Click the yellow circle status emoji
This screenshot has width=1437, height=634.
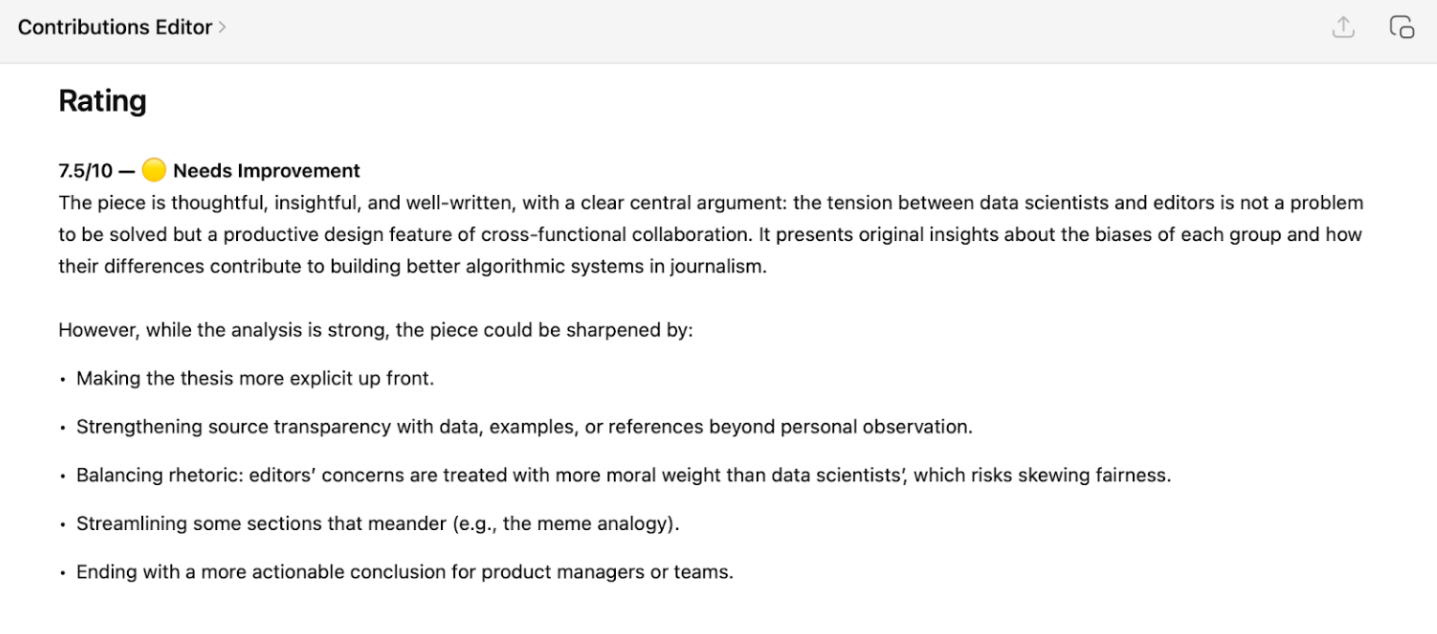(153, 171)
